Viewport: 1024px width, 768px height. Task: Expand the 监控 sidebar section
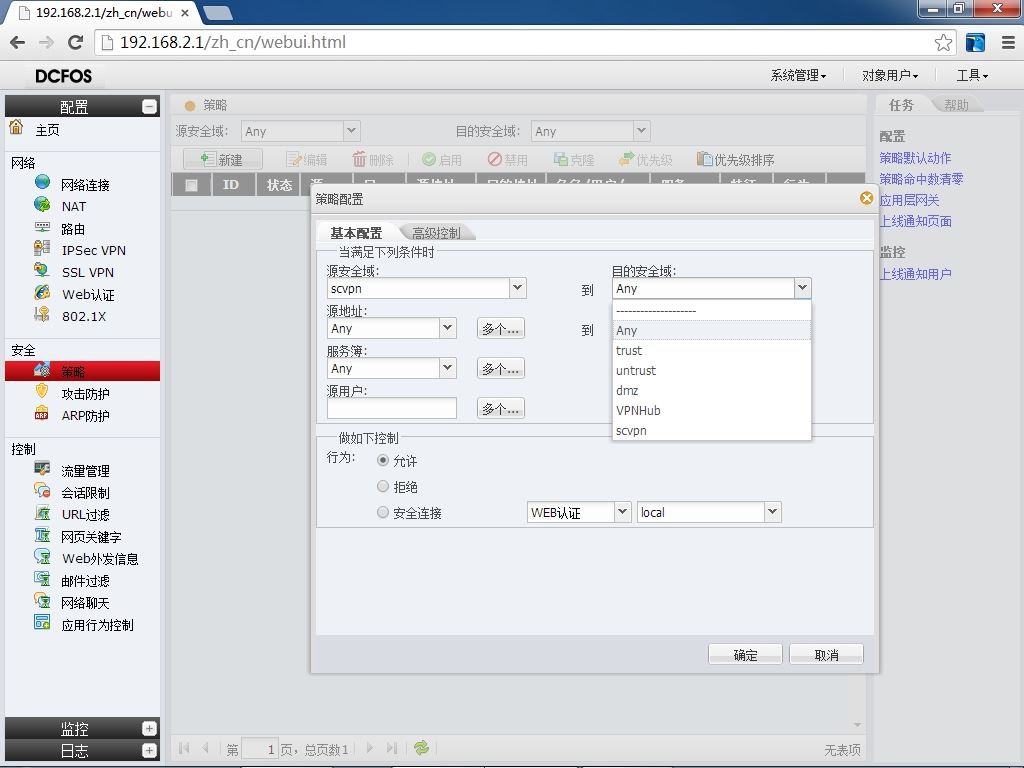(x=149, y=728)
